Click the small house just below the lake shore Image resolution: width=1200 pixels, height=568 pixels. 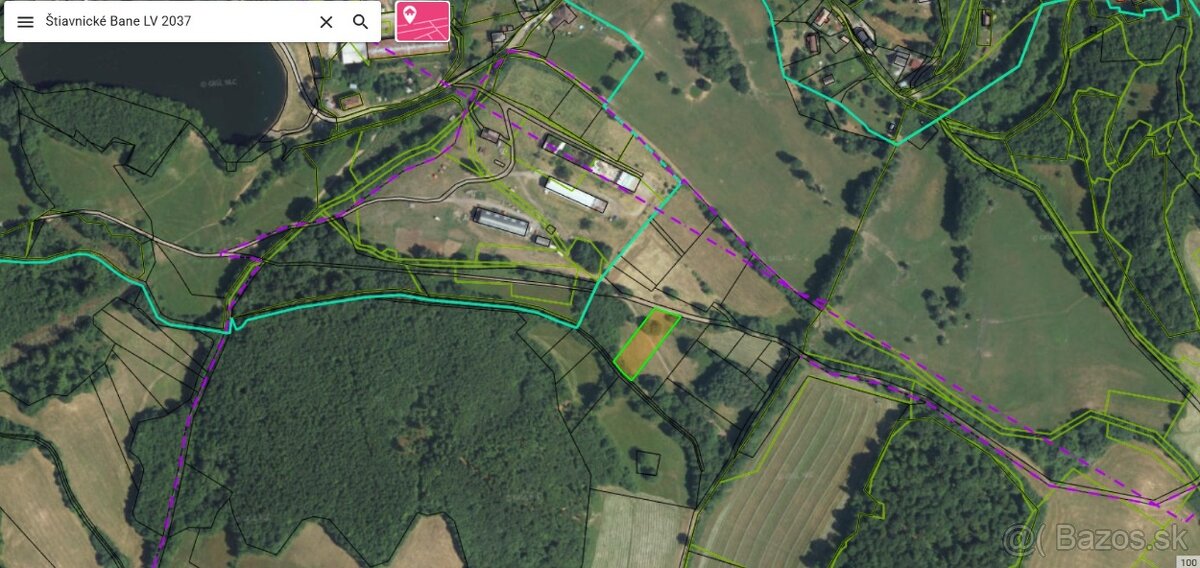coord(348,101)
